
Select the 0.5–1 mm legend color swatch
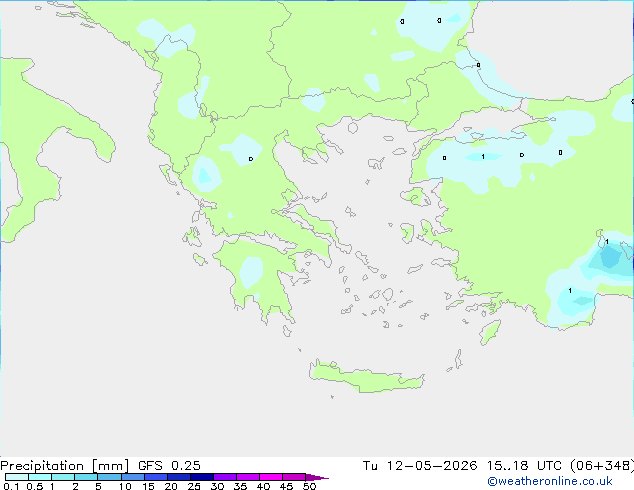coord(40,477)
